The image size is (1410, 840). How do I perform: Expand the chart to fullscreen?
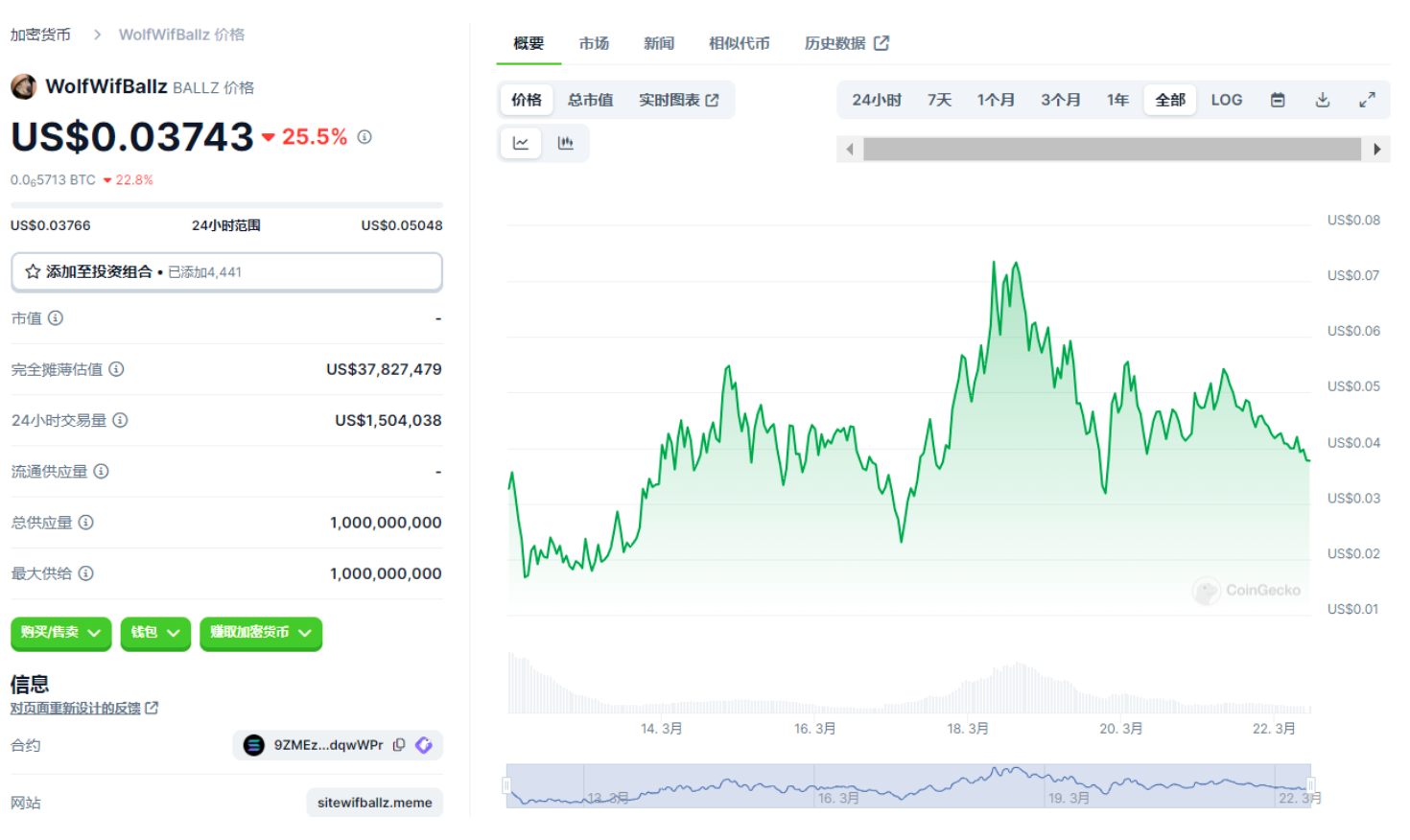tap(1368, 100)
